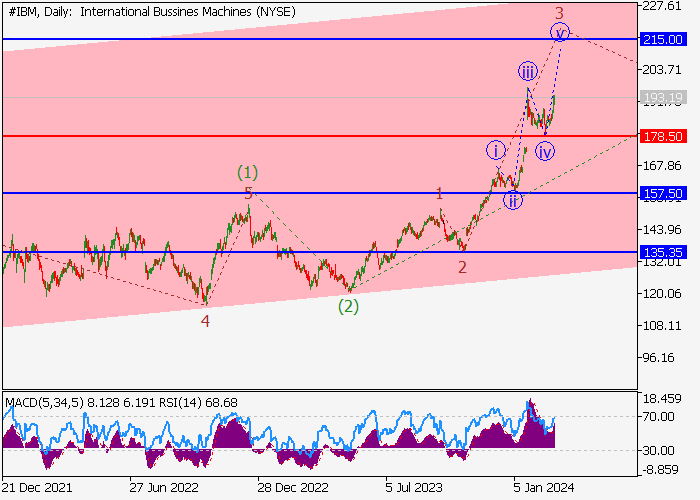Click the 132.01 price axis value
This screenshot has width=700, height=500.
[662, 262]
